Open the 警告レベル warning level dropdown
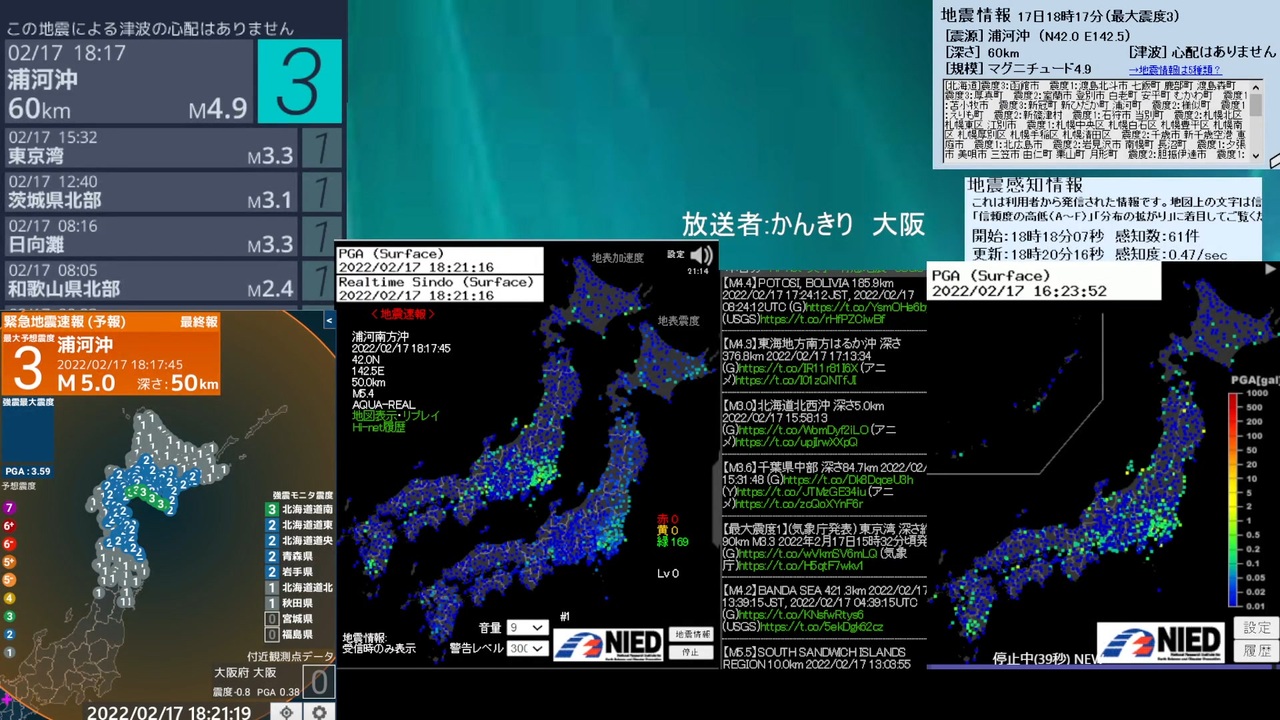1280x720 pixels. [x=527, y=648]
